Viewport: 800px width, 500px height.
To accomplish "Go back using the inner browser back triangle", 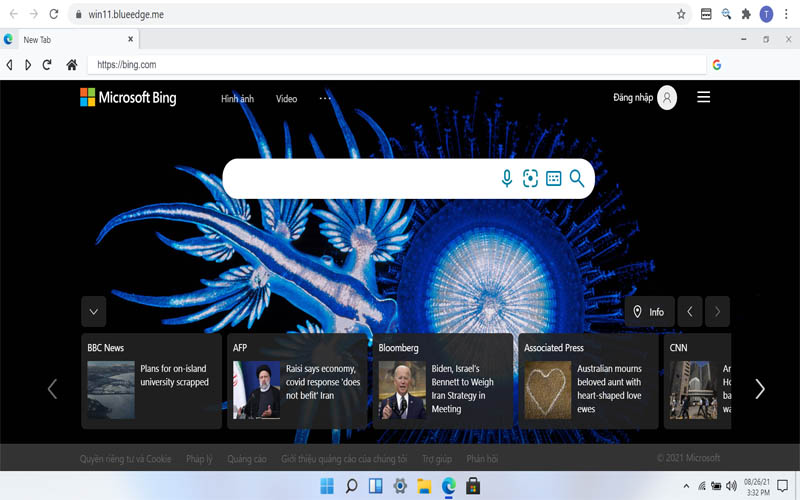I will pos(9,65).
